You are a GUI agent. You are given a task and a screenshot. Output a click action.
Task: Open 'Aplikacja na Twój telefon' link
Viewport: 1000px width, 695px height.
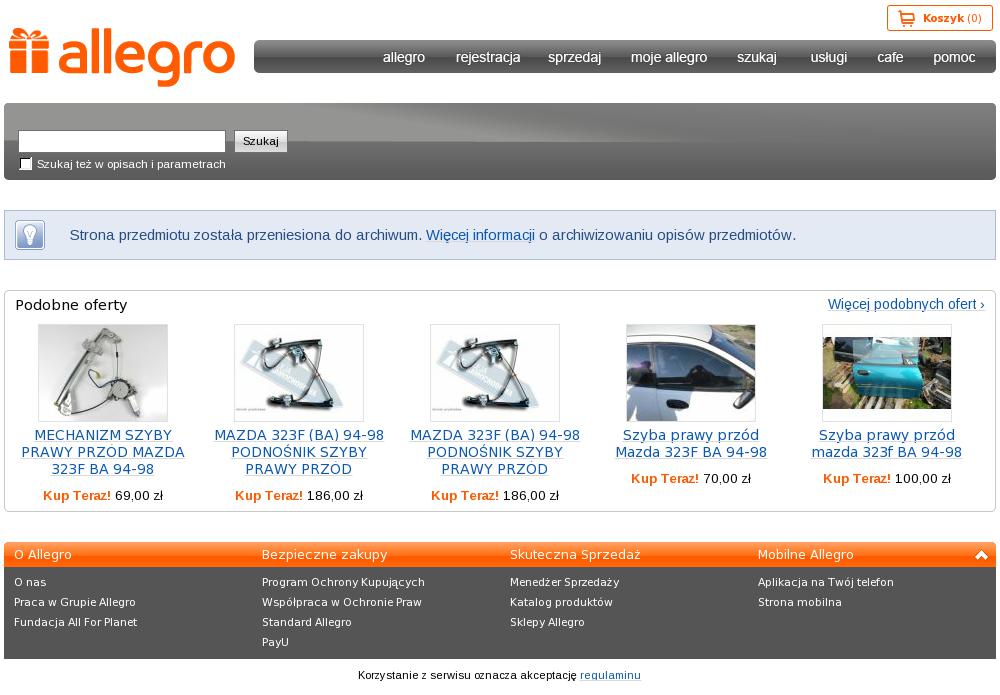[826, 582]
